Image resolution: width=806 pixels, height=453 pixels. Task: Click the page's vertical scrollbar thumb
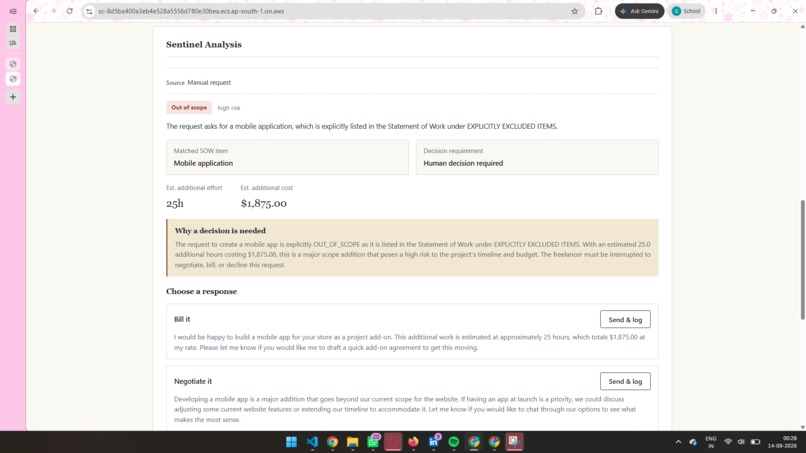point(802,260)
